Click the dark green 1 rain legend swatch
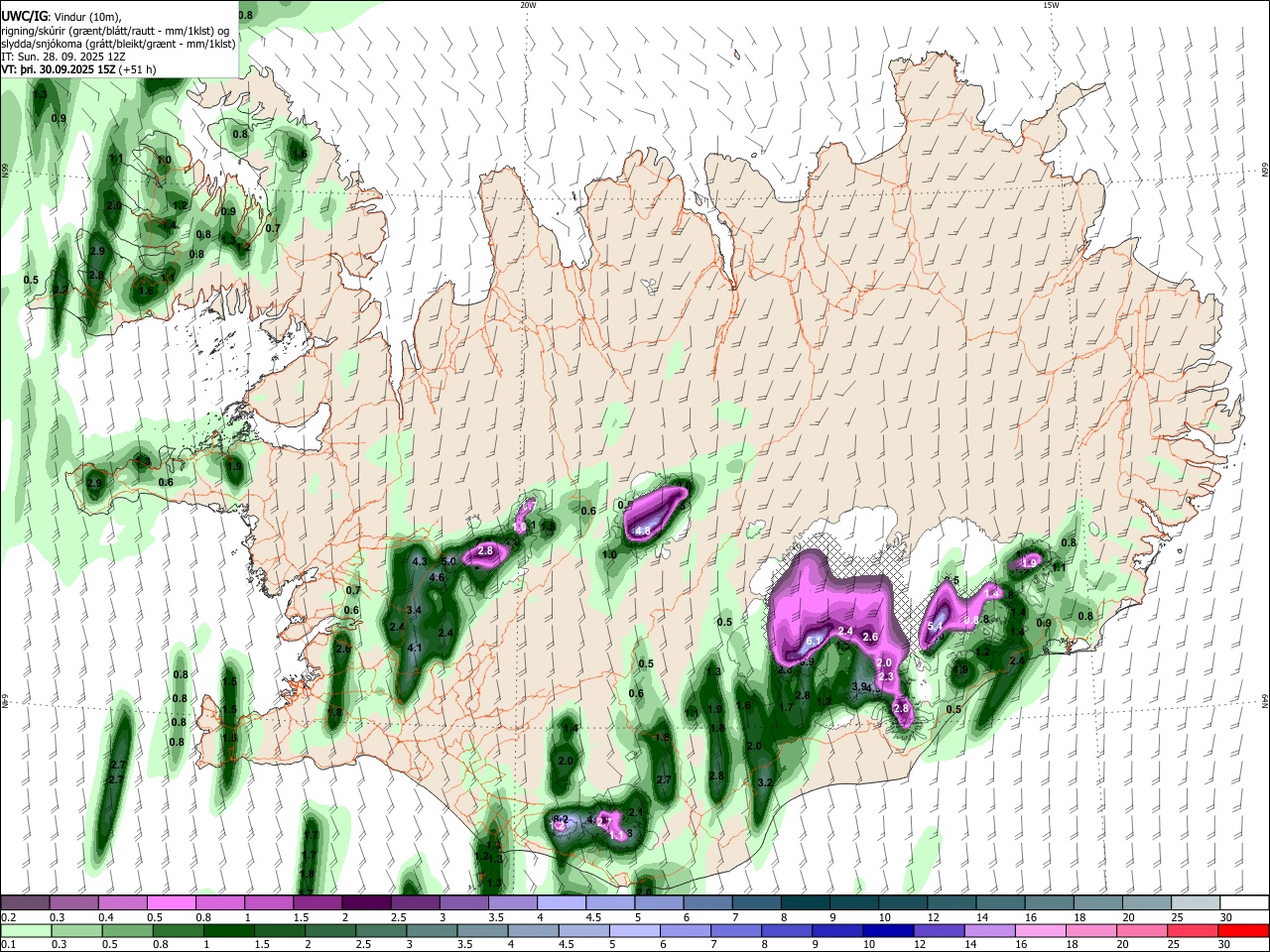This screenshot has height=952, width=1270. (x=230, y=930)
